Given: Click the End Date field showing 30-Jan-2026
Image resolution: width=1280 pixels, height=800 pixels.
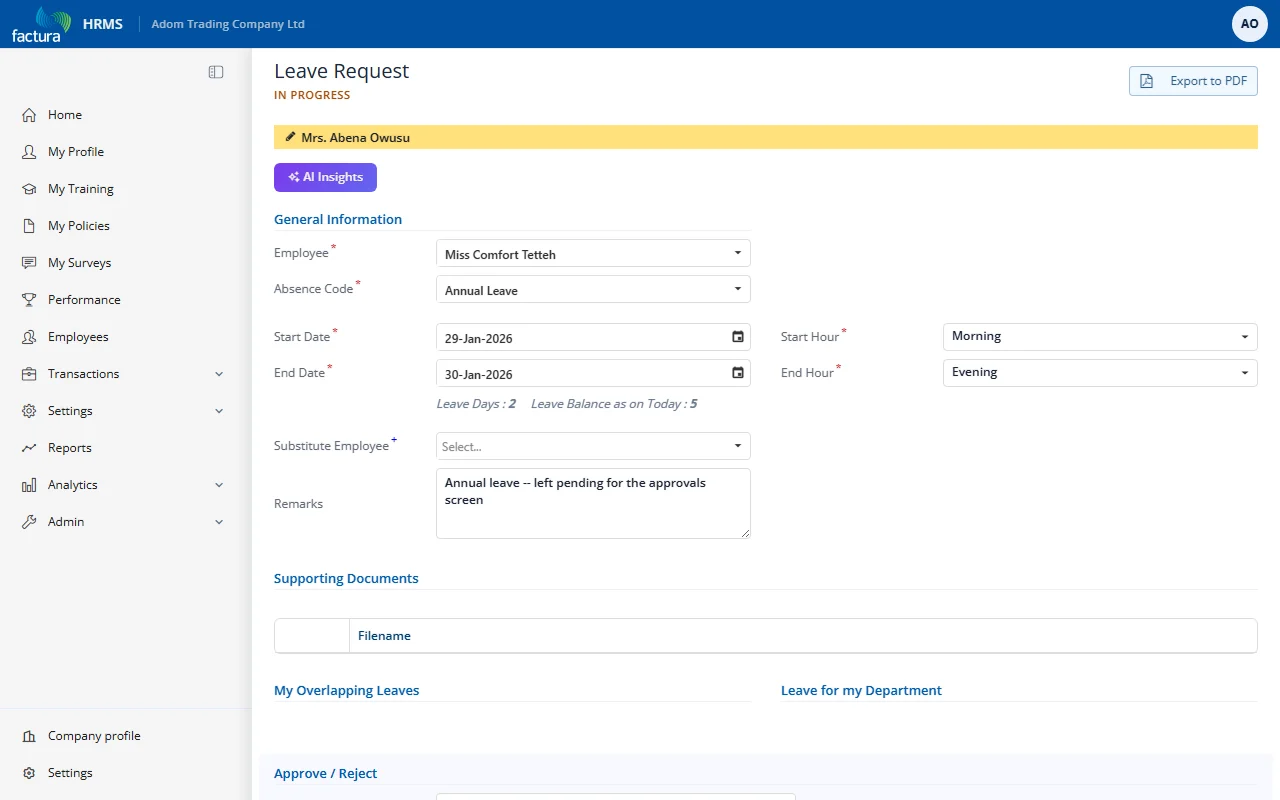Looking at the screenshot, I should 593,373.
